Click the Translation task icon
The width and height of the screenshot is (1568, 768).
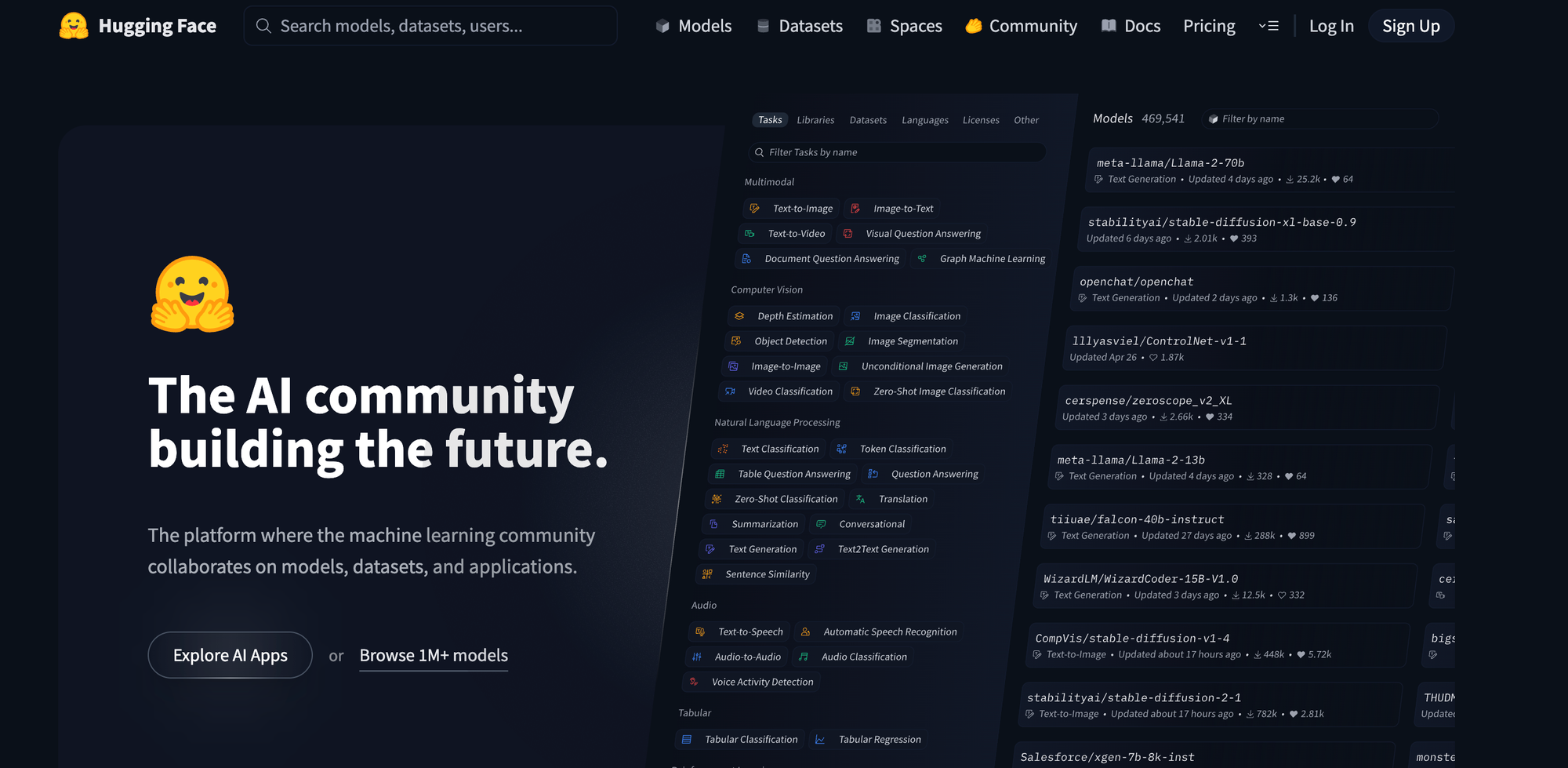(861, 499)
